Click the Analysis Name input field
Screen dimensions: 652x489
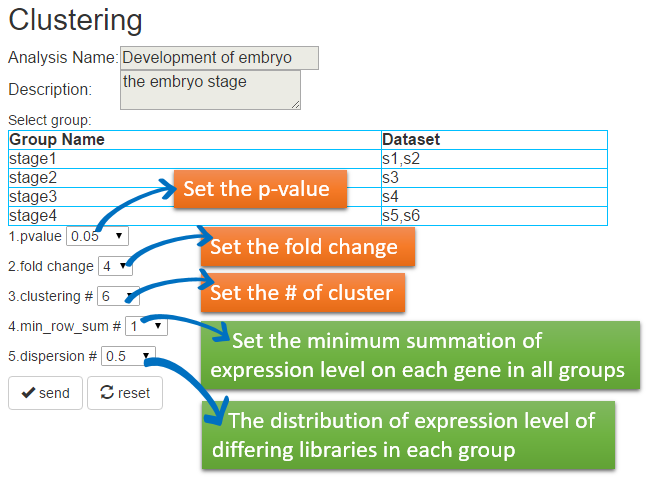220,58
